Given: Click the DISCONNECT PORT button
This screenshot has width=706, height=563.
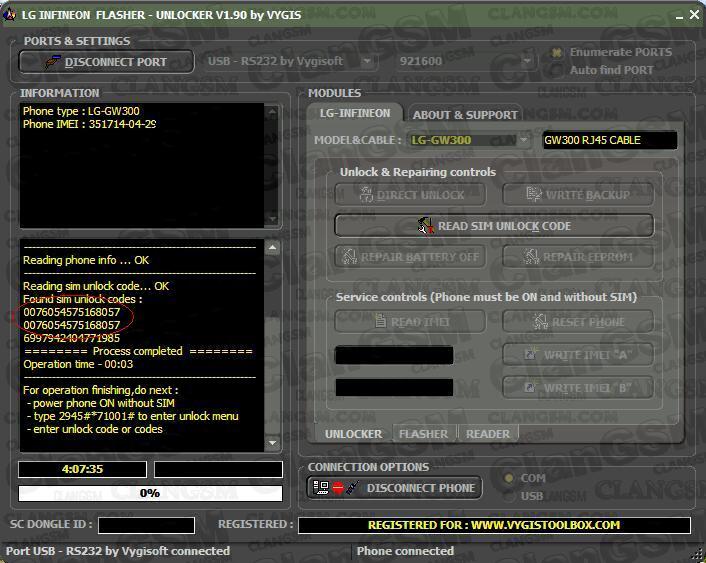Looking at the screenshot, I should coord(106,62).
